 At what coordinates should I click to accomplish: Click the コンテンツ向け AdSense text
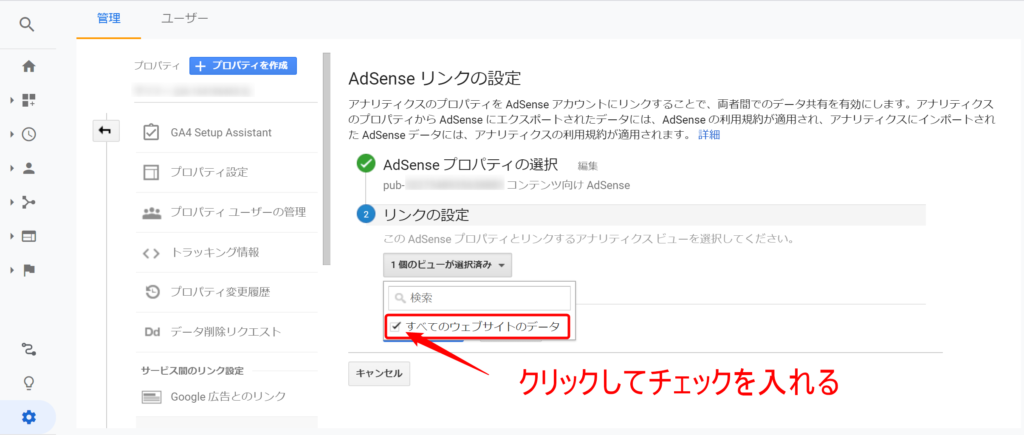point(568,185)
